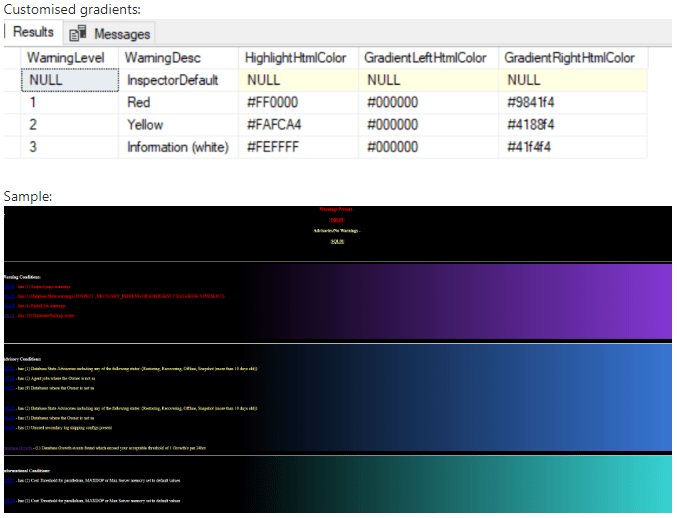Image resolution: width=677 pixels, height=518 pixels.
Task: Open server link beside Suspect page warnings
Action: [9, 287]
